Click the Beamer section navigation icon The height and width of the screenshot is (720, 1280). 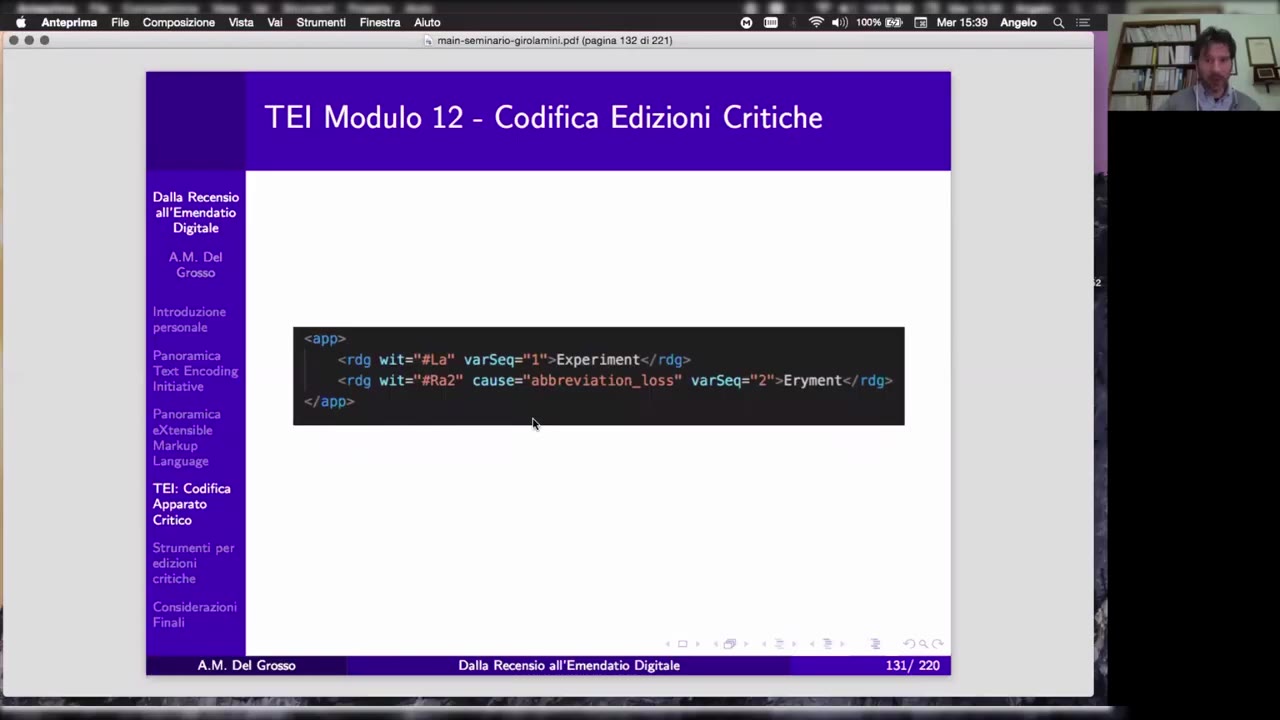click(827, 644)
